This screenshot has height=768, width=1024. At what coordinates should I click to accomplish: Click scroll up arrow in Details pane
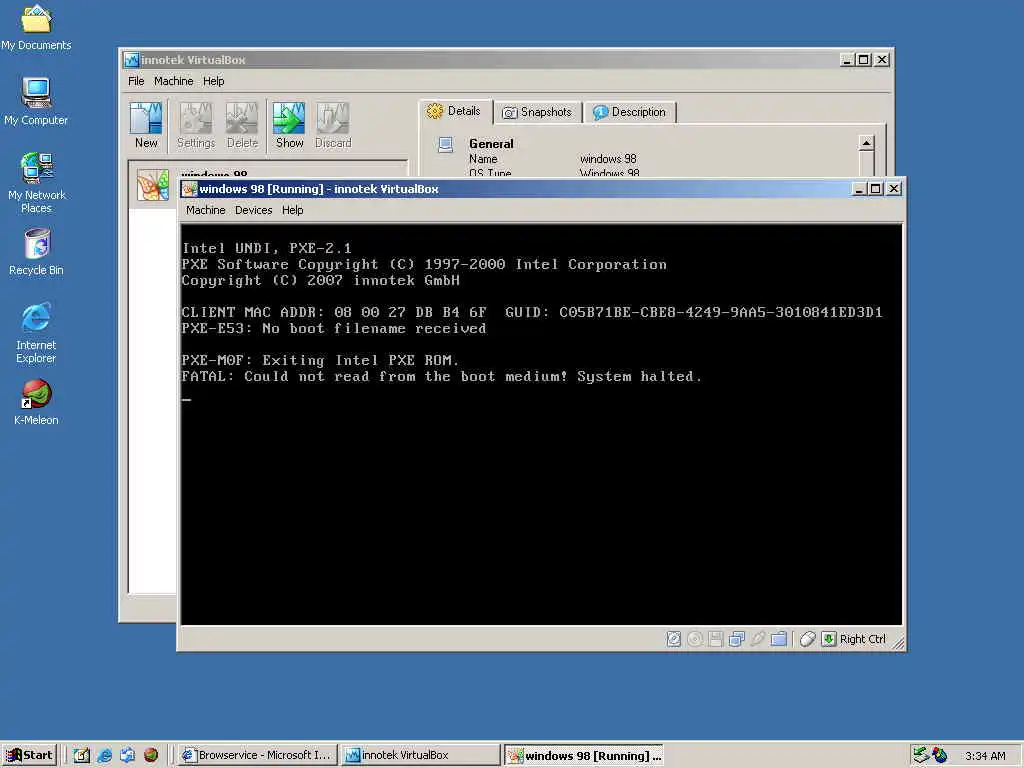pos(867,143)
